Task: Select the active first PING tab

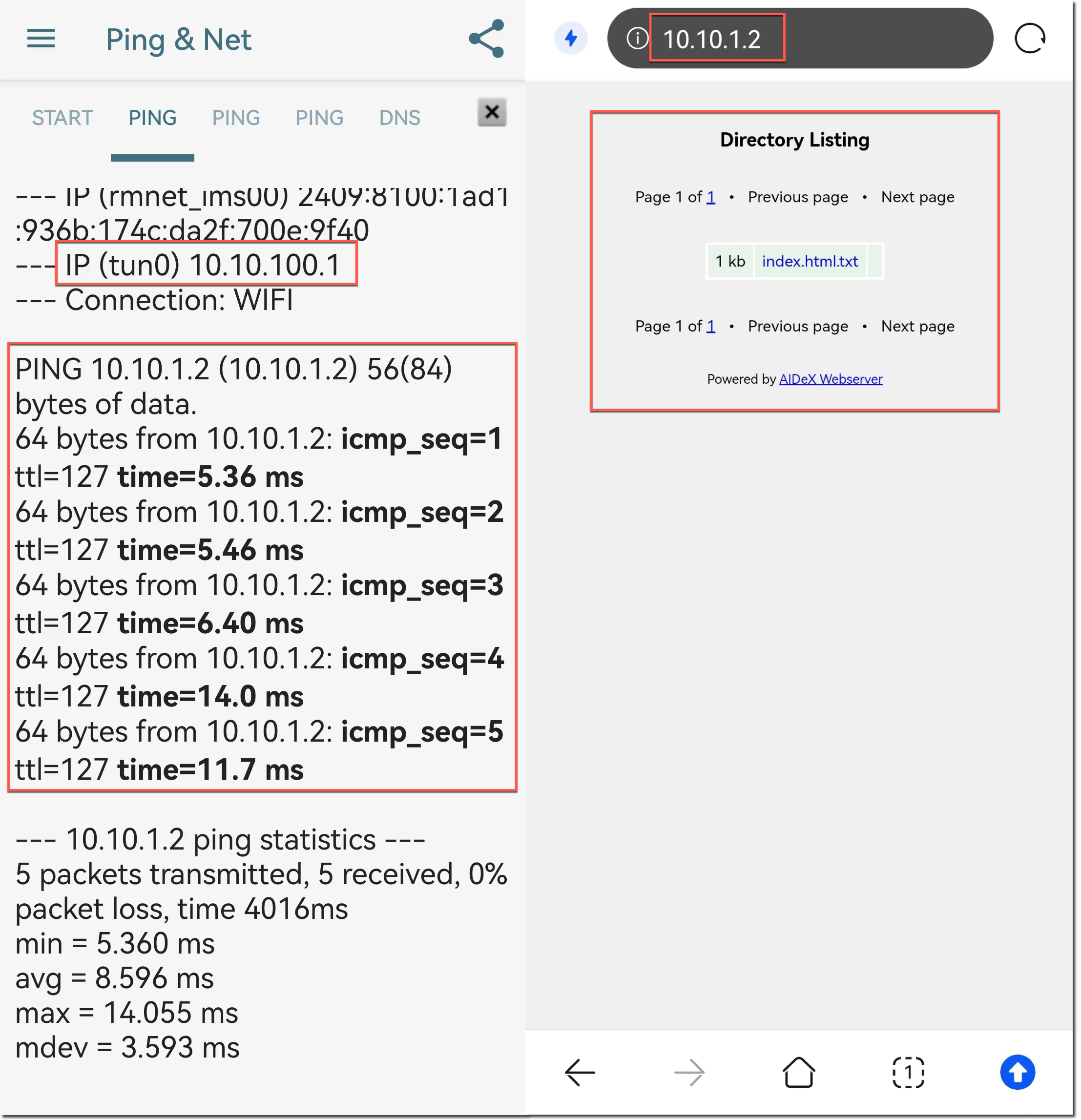Action: [x=152, y=118]
